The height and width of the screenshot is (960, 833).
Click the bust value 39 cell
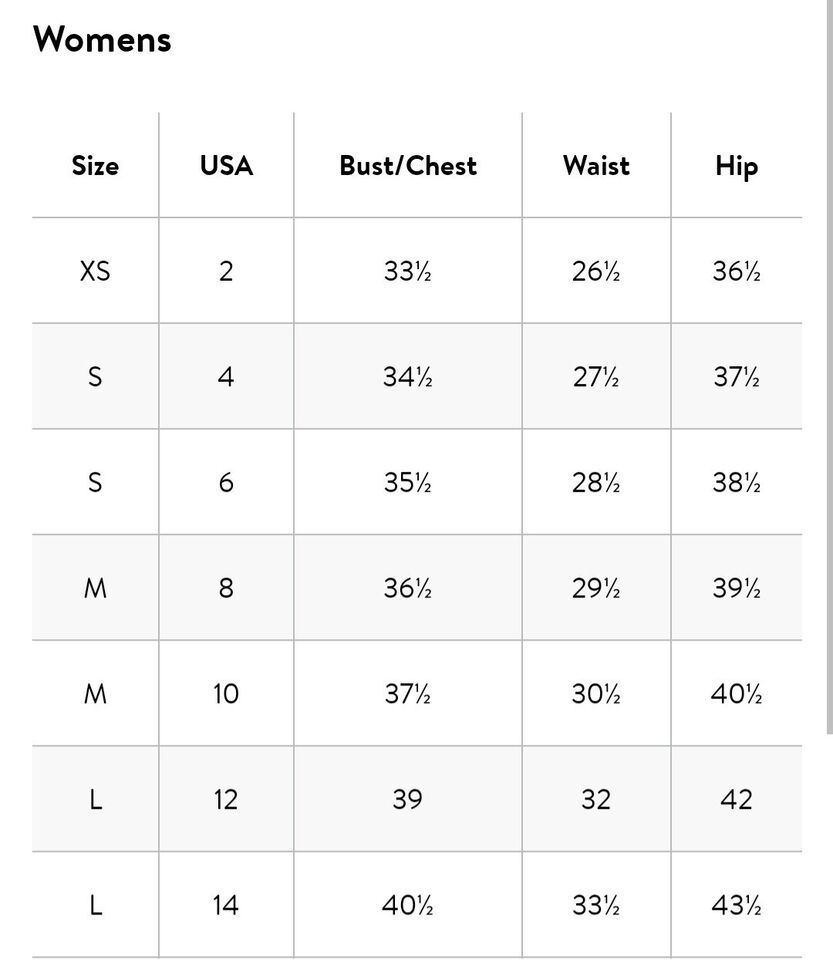(408, 800)
